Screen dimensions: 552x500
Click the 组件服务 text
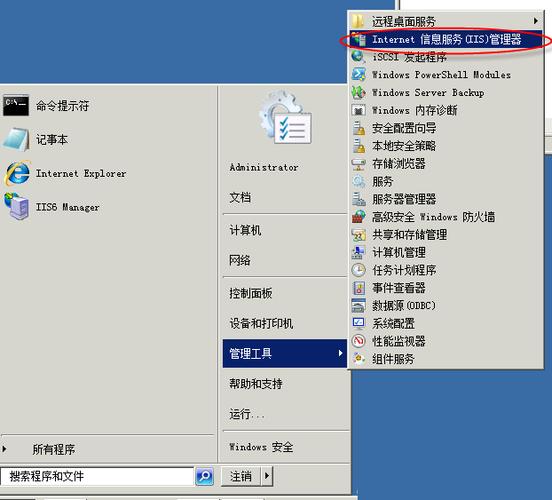click(393, 359)
